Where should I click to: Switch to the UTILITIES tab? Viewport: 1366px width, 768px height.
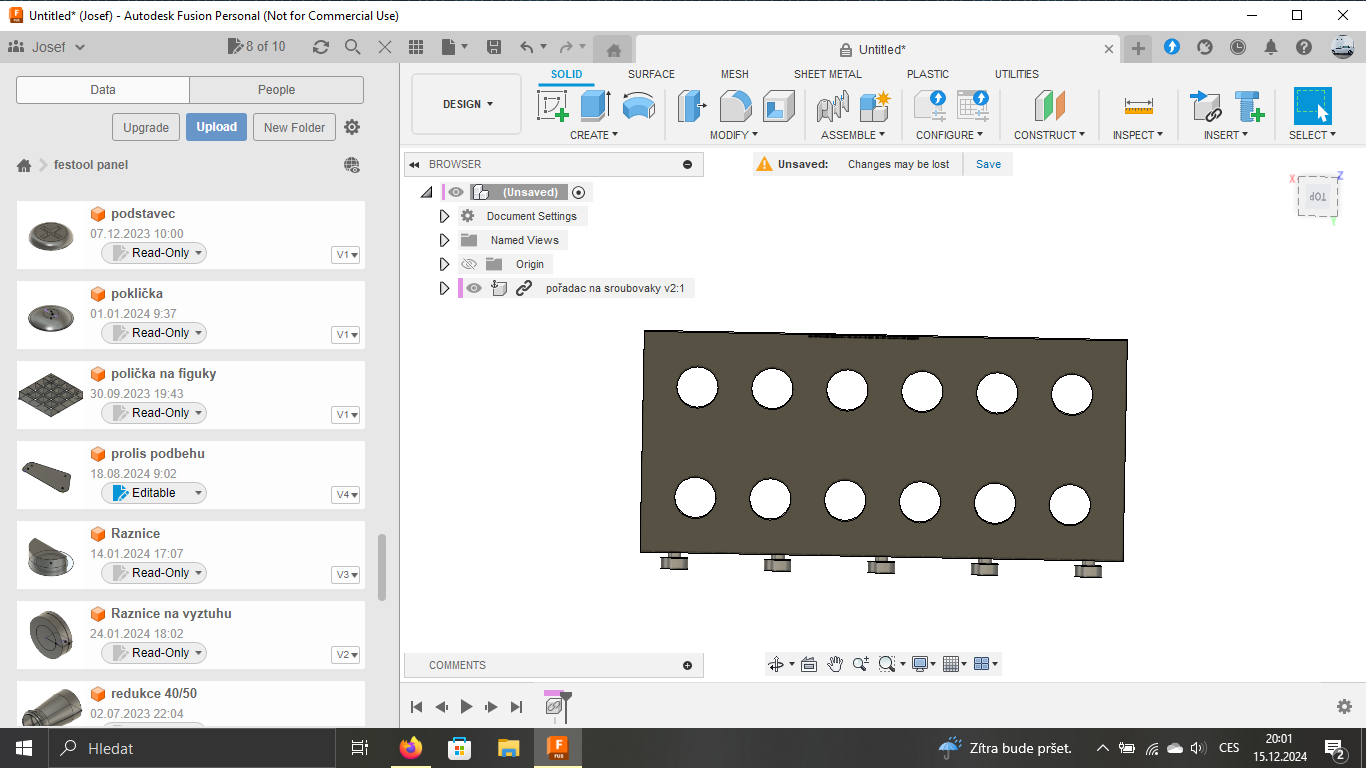(x=1017, y=74)
